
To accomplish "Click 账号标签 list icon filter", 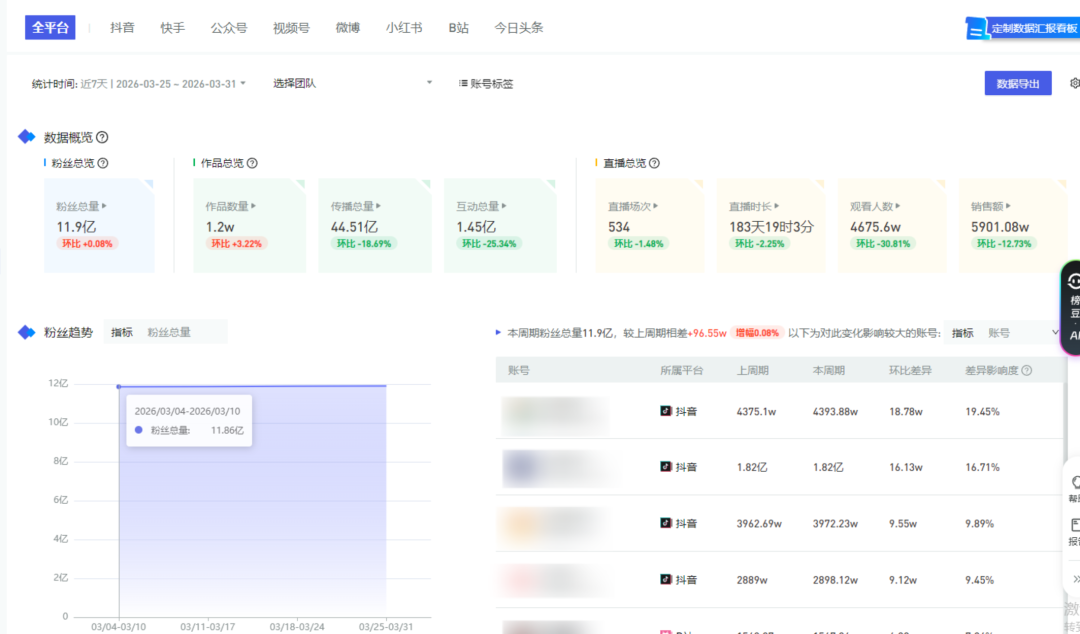I will [x=485, y=84].
